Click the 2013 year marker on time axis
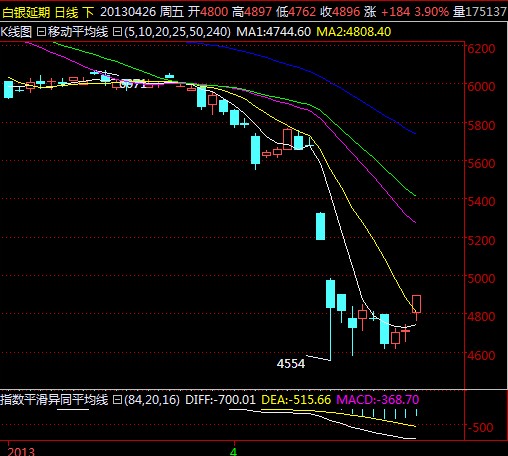 [21, 451]
